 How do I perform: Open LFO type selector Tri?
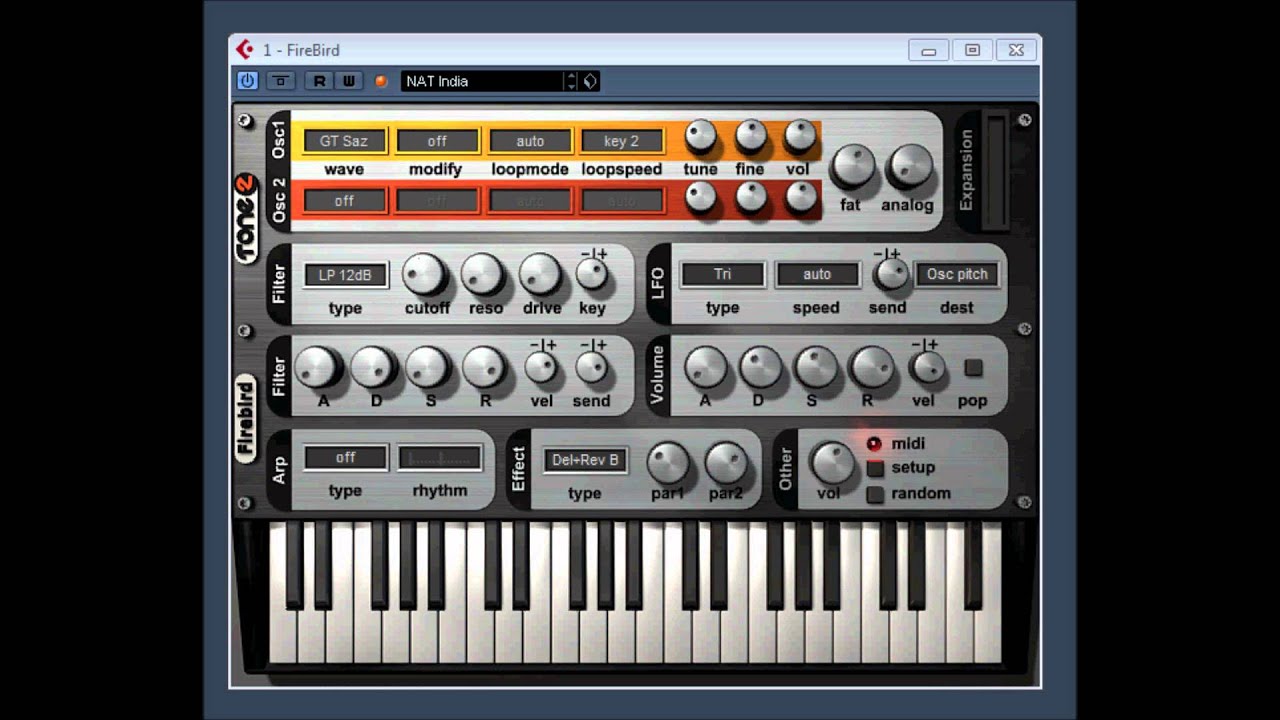point(722,274)
